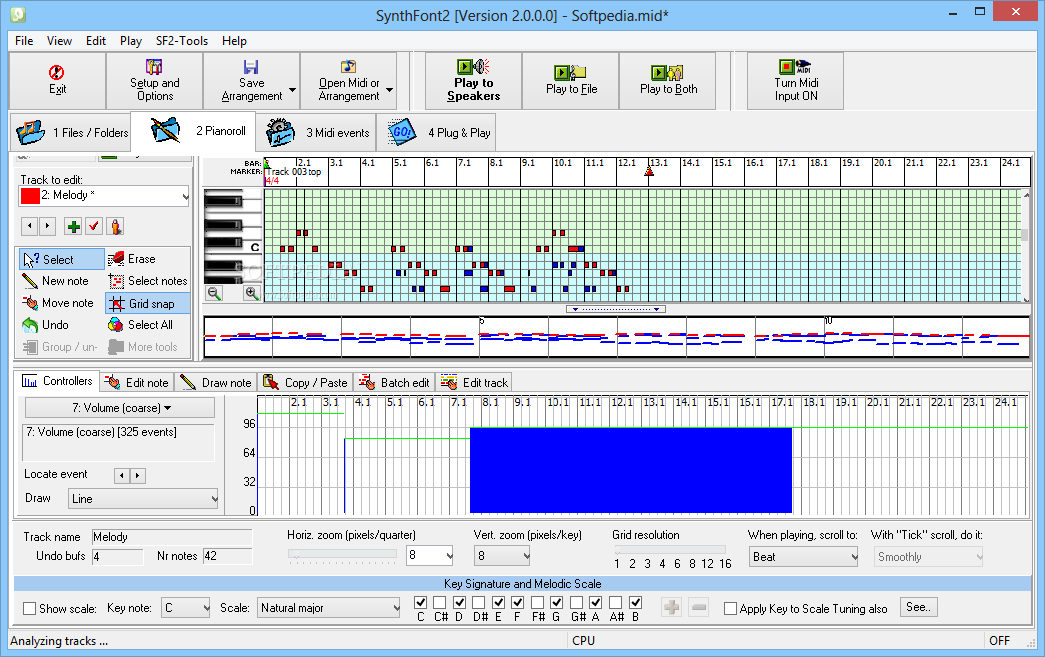Click Play to File icon

pyautogui.click(x=570, y=71)
